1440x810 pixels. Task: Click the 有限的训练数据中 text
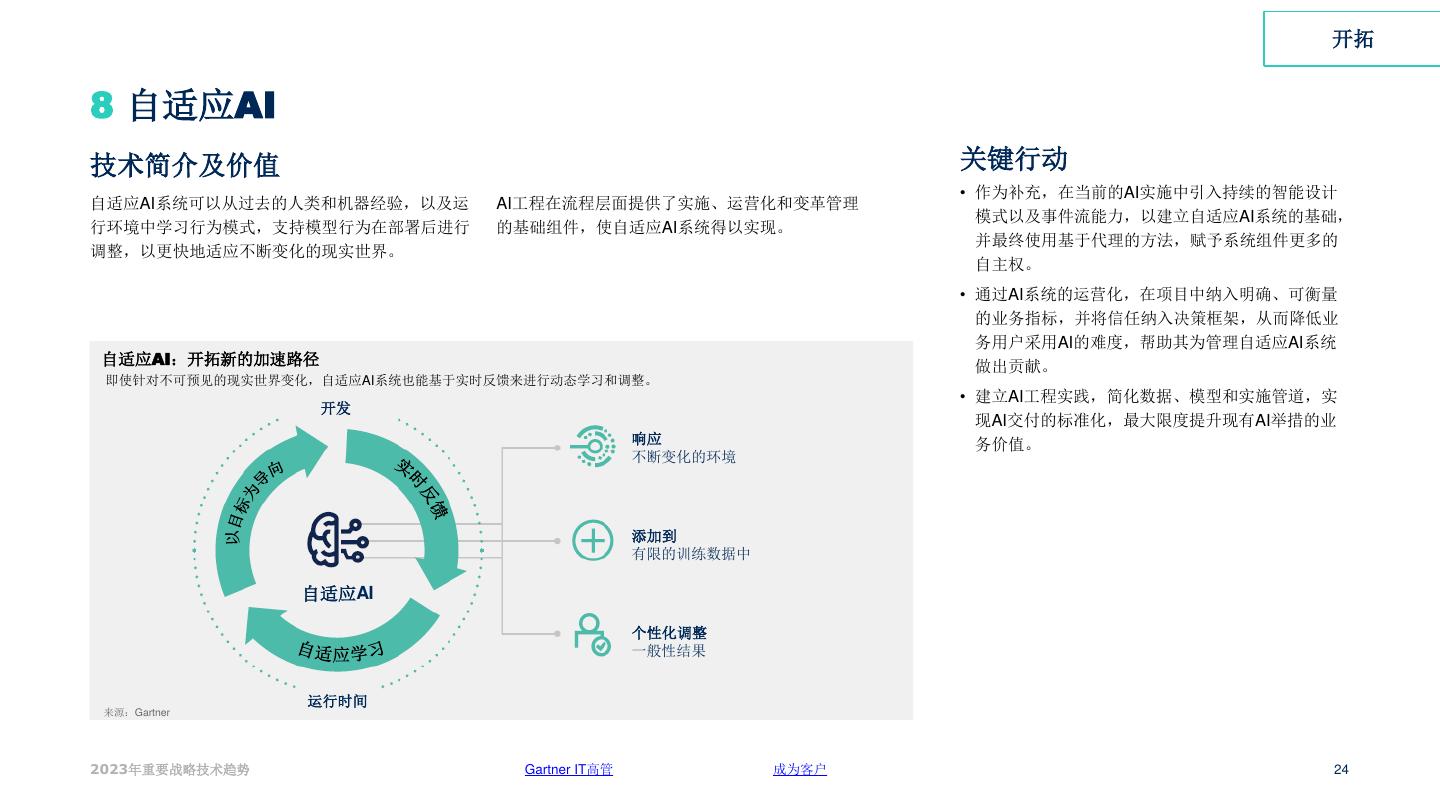(x=691, y=553)
